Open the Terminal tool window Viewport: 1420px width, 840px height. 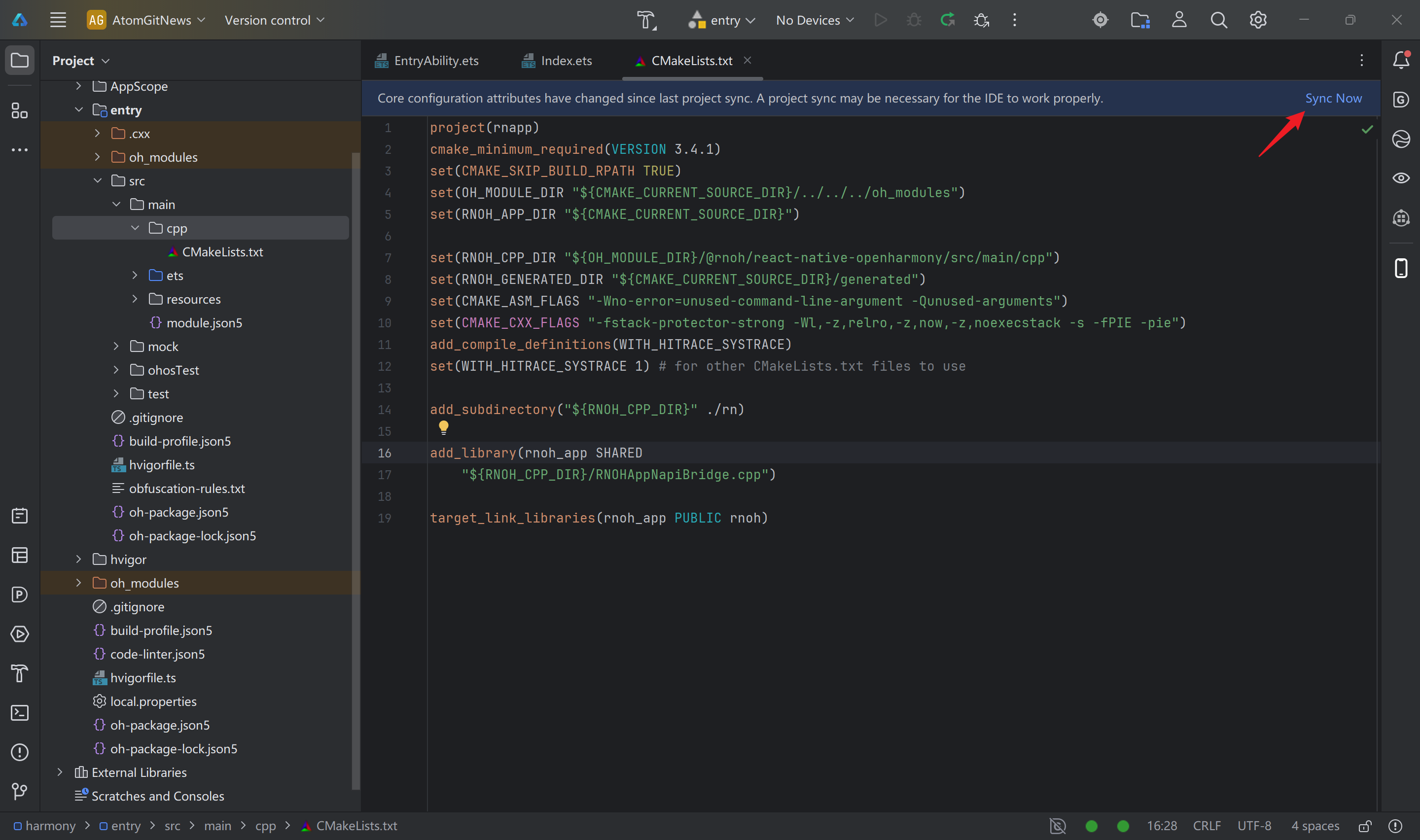[x=20, y=713]
